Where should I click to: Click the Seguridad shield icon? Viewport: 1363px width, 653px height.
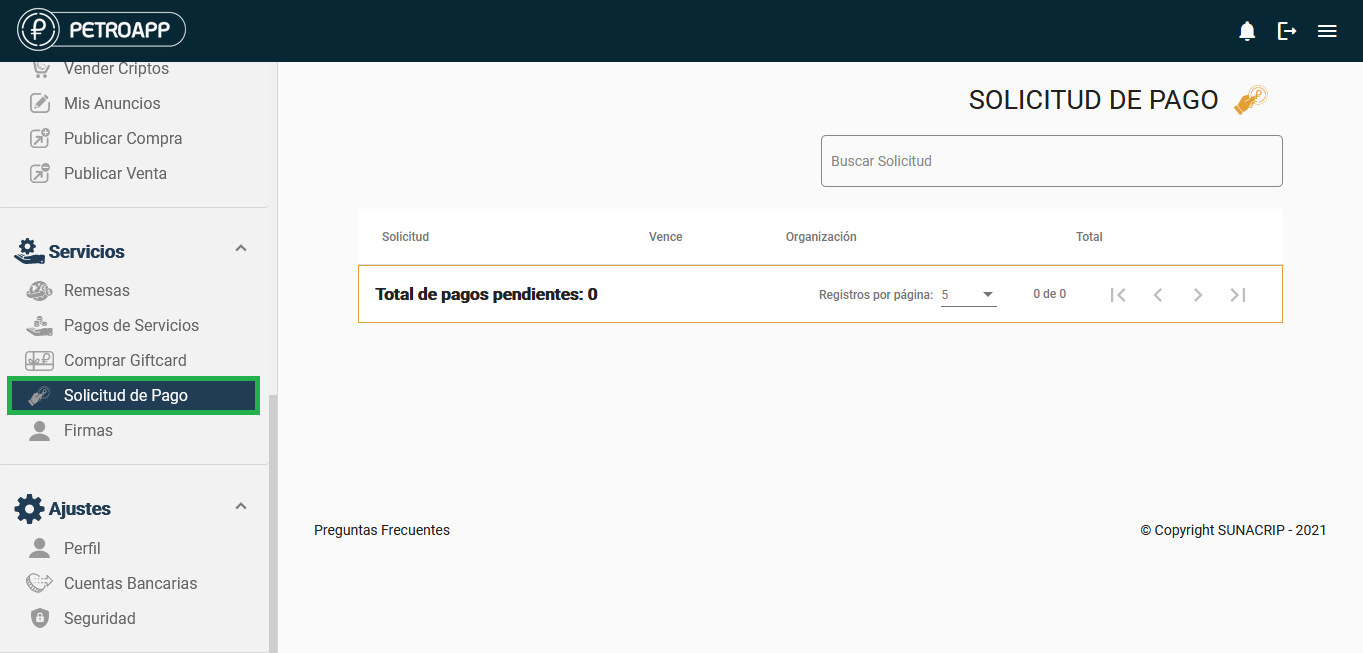[39, 618]
